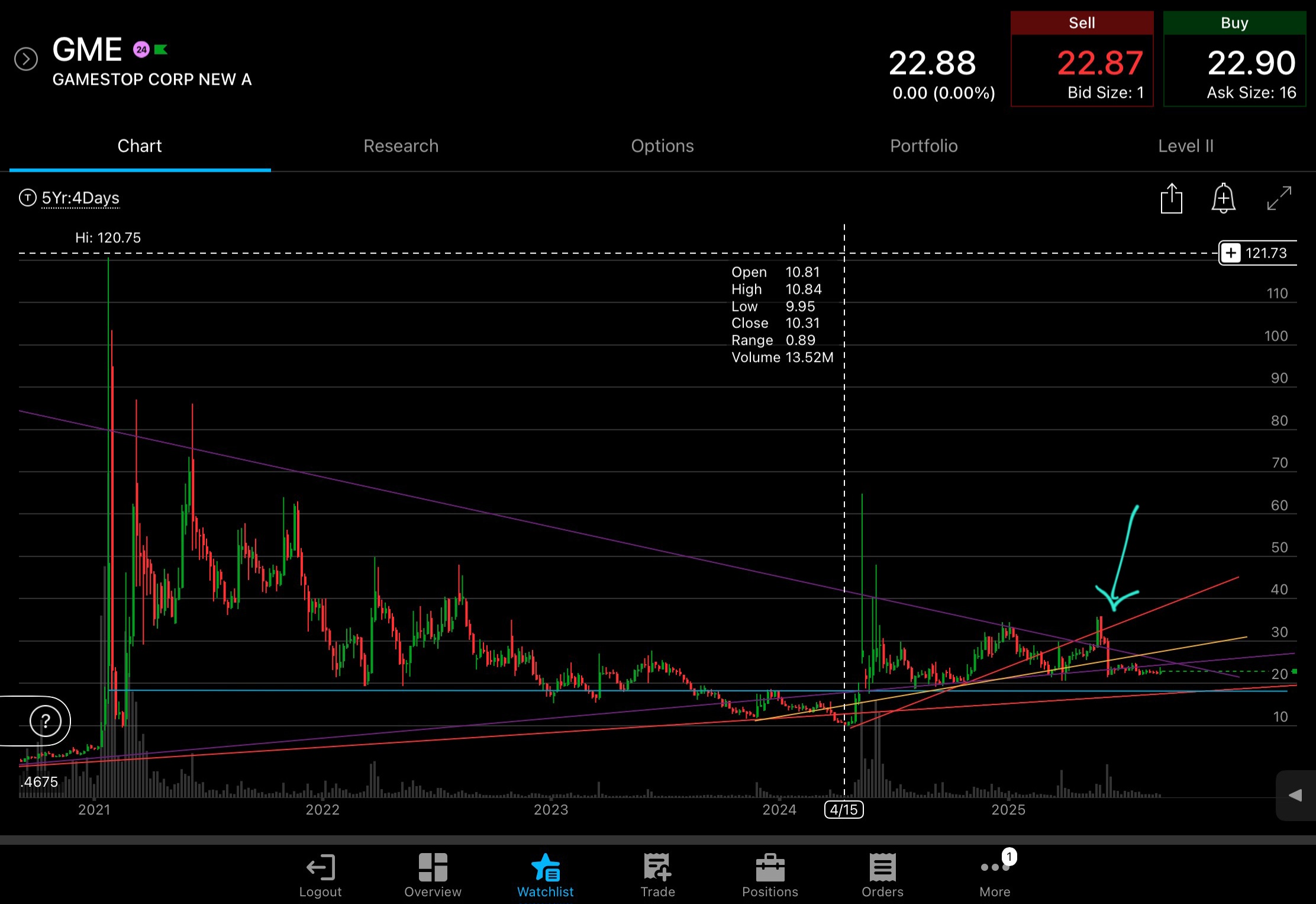Tap the Buy ask price box
The height and width of the screenshot is (904, 1316).
point(1235,59)
